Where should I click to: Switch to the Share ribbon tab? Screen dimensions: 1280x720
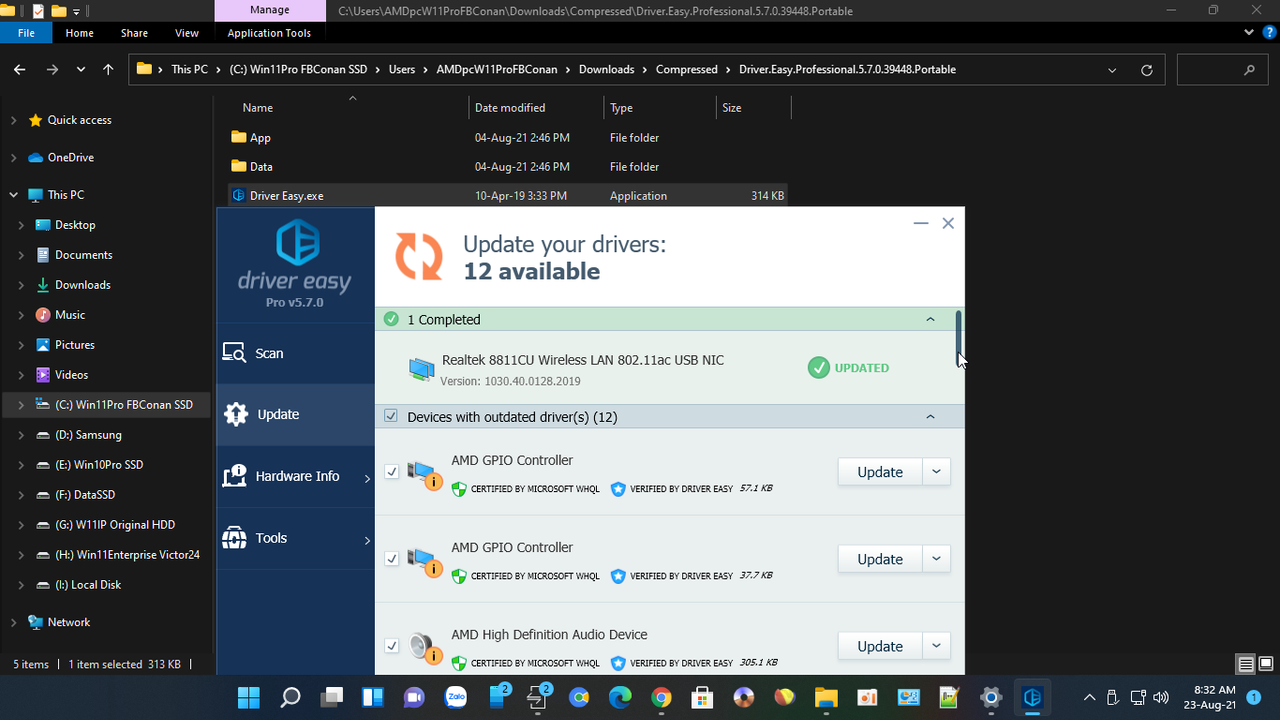pos(134,33)
